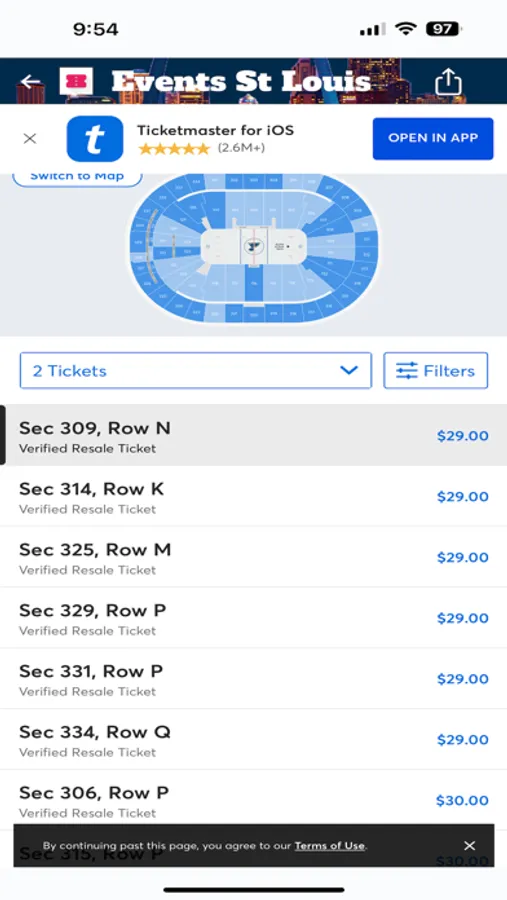
Task: Open the share icon in header
Action: pyautogui.click(x=448, y=82)
